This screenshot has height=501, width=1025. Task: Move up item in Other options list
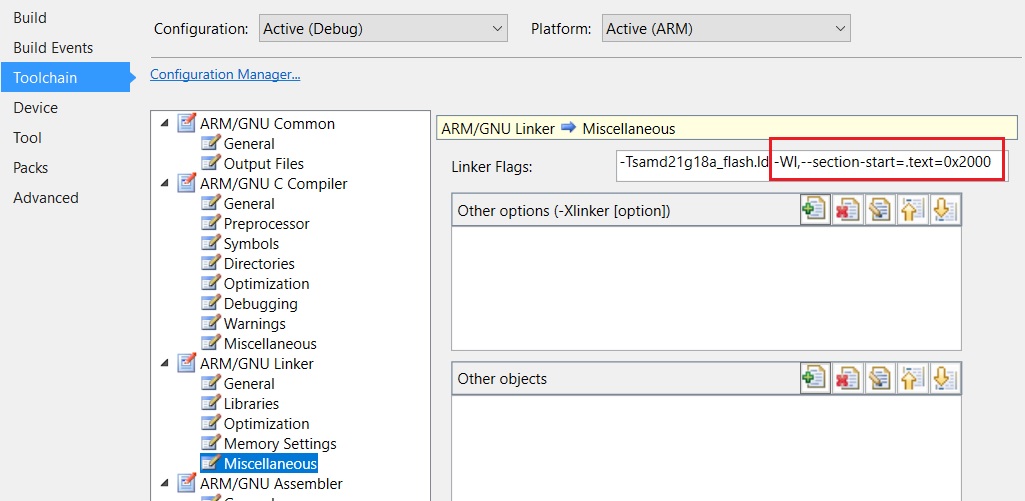tap(913, 211)
